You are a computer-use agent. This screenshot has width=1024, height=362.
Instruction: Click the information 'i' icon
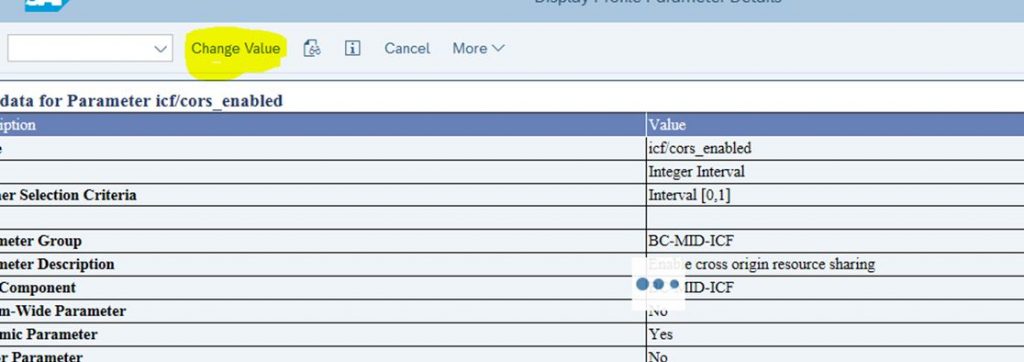(x=352, y=48)
